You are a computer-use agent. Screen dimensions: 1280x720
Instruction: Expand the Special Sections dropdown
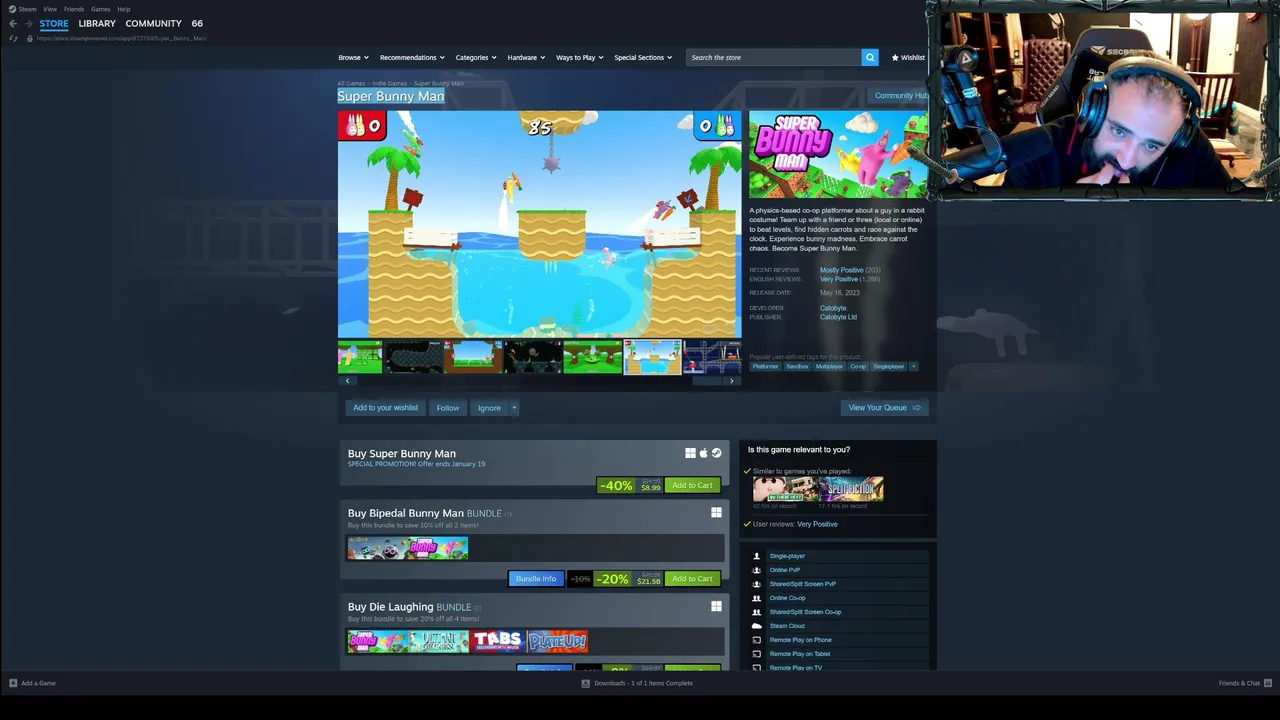tap(643, 57)
